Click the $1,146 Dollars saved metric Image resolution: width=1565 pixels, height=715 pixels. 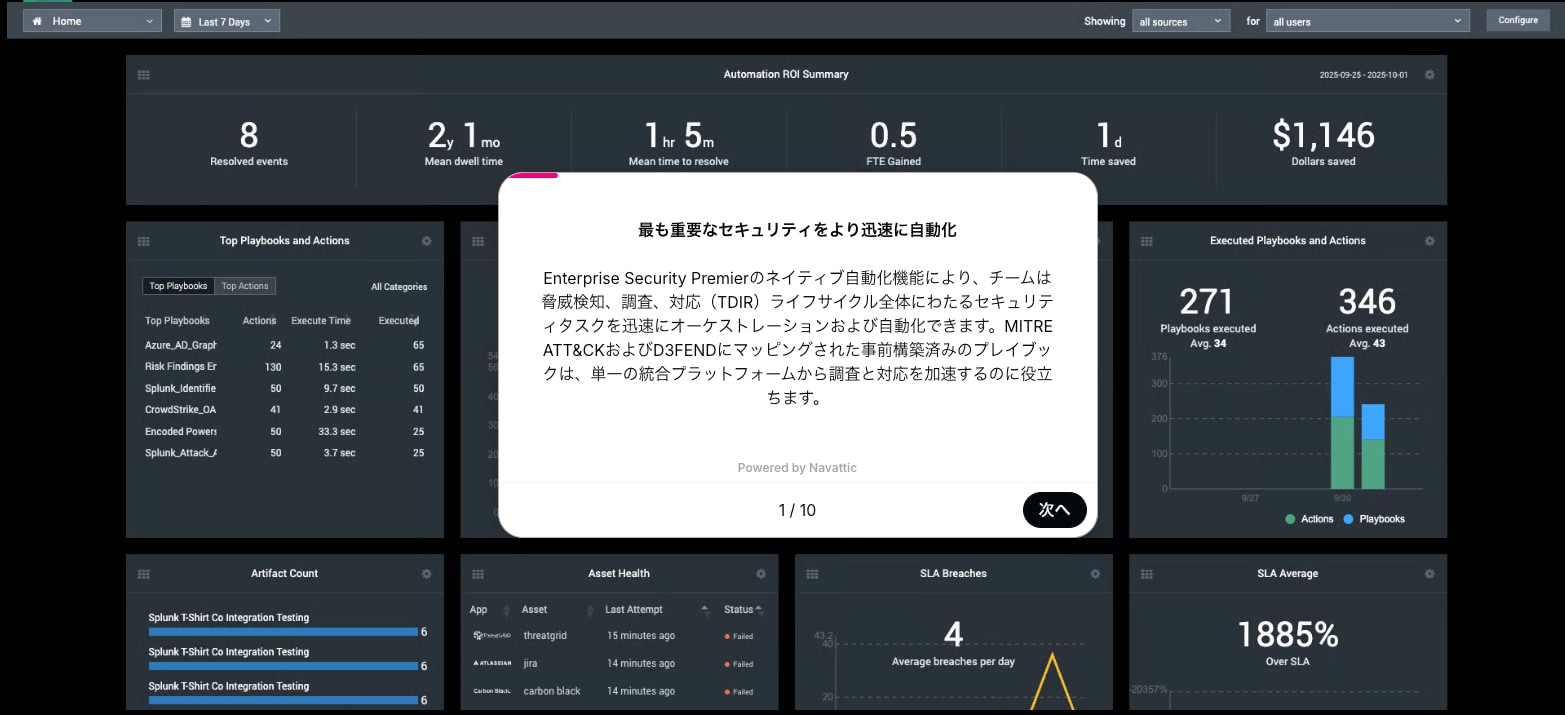click(1323, 144)
